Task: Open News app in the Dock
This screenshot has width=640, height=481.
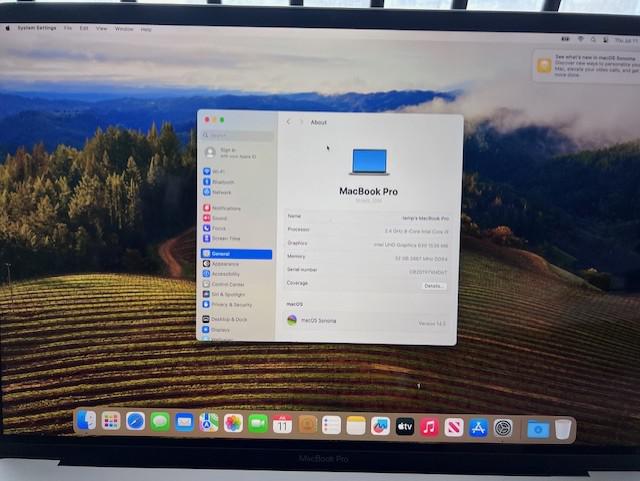Action: tap(454, 428)
